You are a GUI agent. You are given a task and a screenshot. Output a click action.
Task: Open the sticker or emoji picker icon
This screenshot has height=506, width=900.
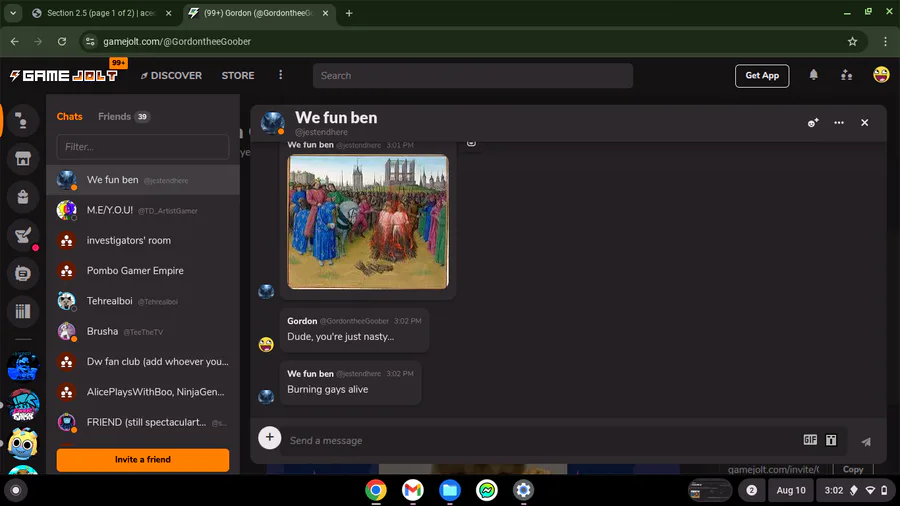pyautogui.click(x=831, y=440)
